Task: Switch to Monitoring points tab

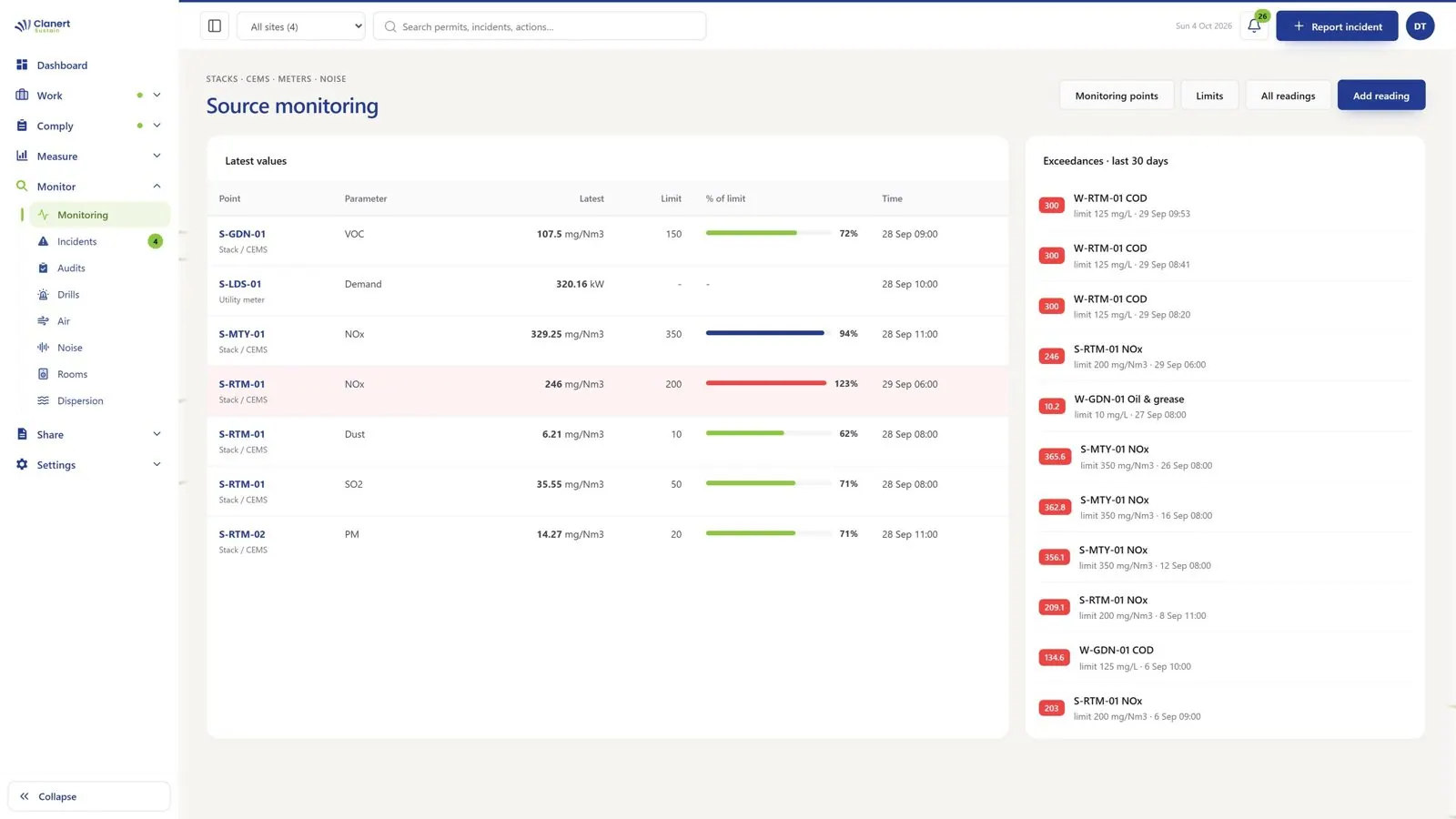Action: point(1117,96)
